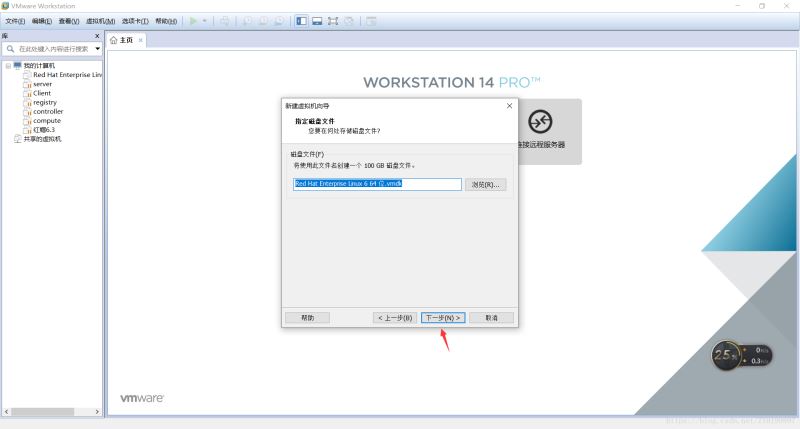Click the green Power On play icon
This screenshot has height=429, width=800.
193,21
